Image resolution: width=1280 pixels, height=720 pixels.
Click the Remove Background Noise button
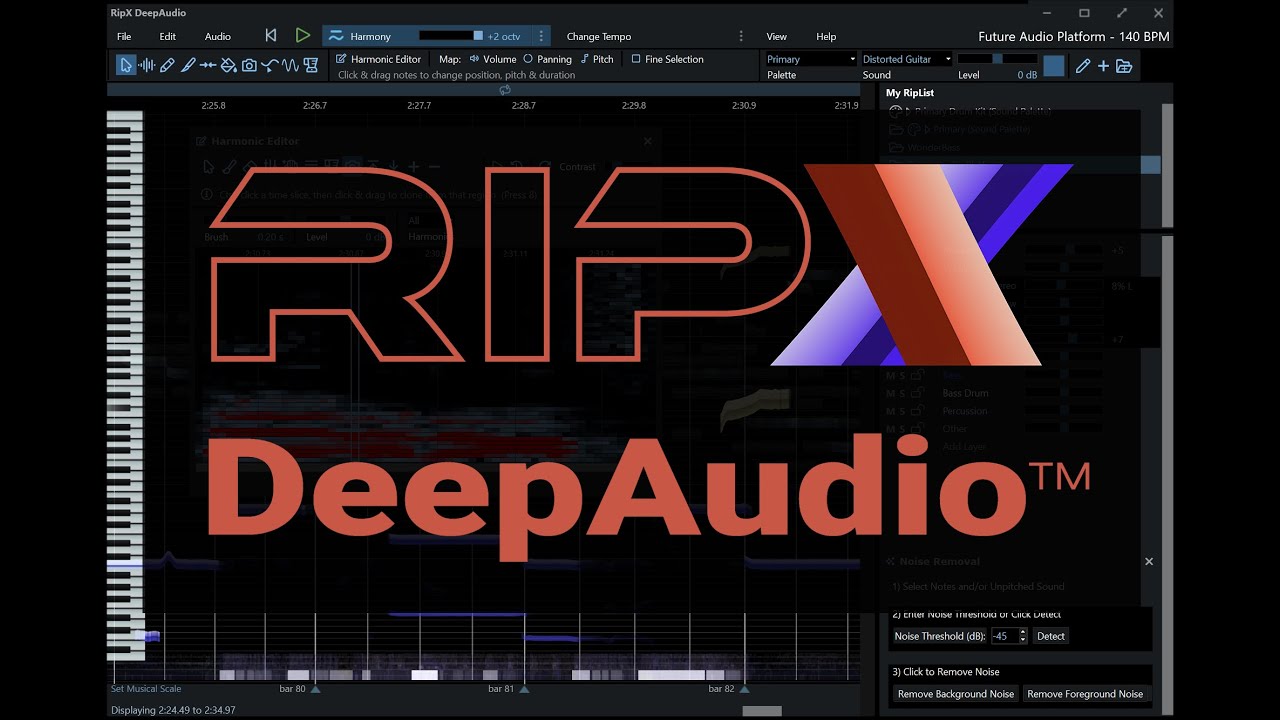point(955,694)
